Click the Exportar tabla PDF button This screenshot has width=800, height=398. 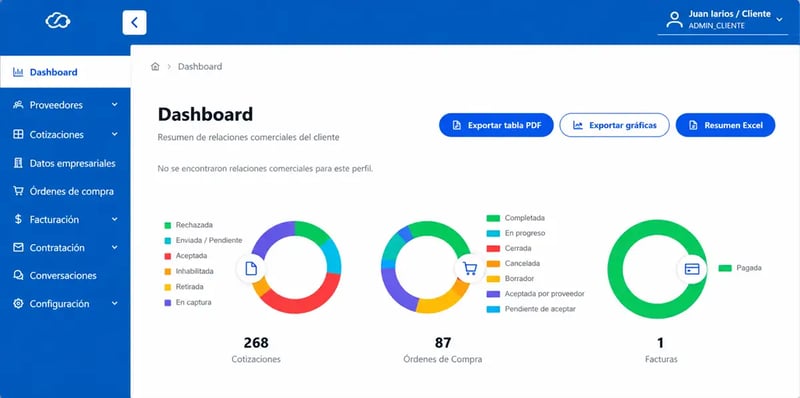coord(496,125)
